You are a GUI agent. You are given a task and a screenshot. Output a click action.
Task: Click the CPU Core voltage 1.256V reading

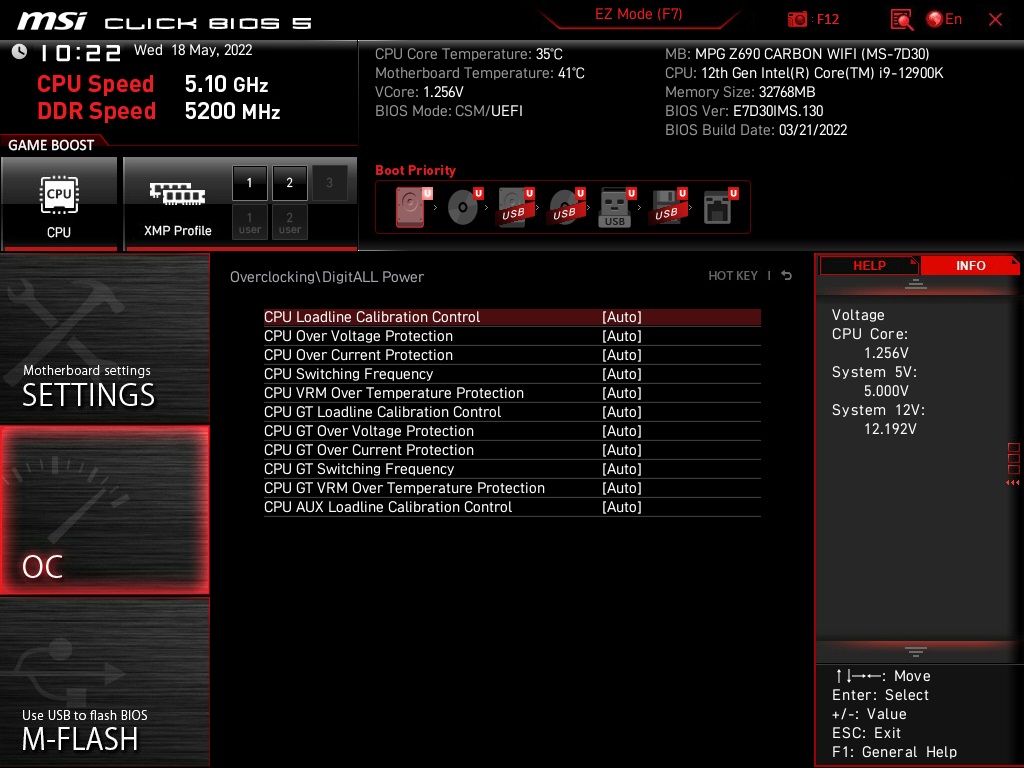tap(886, 353)
